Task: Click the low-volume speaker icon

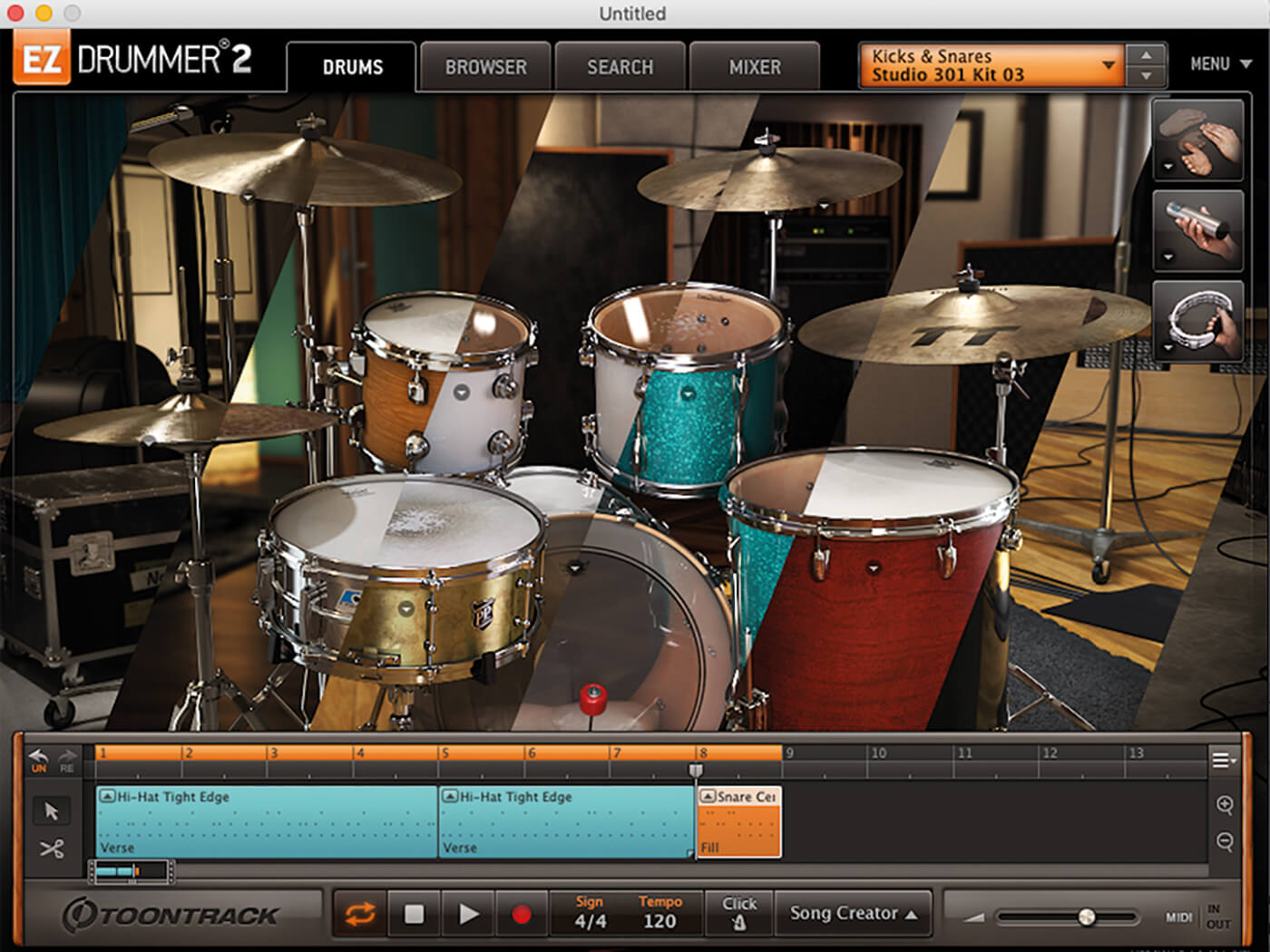Action: [x=973, y=918]
